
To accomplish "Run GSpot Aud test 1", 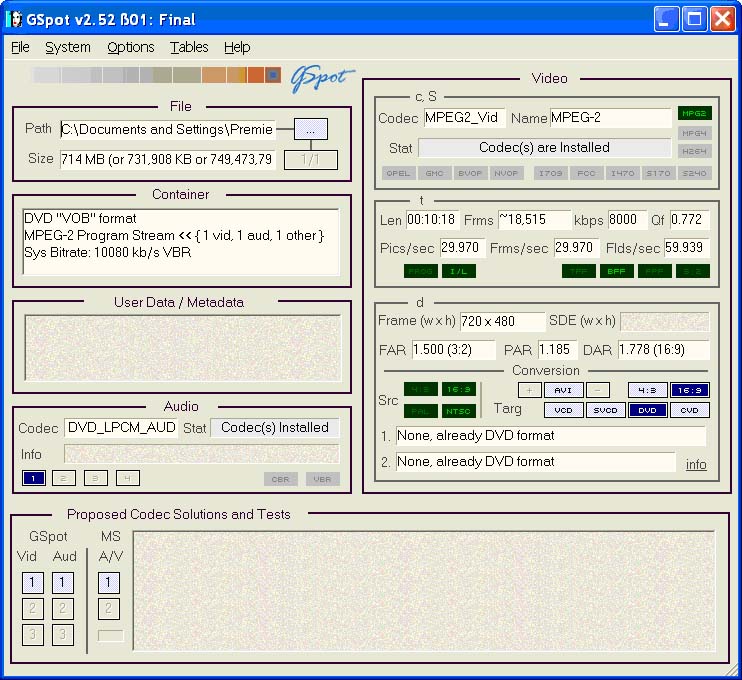I will [63, 583].
